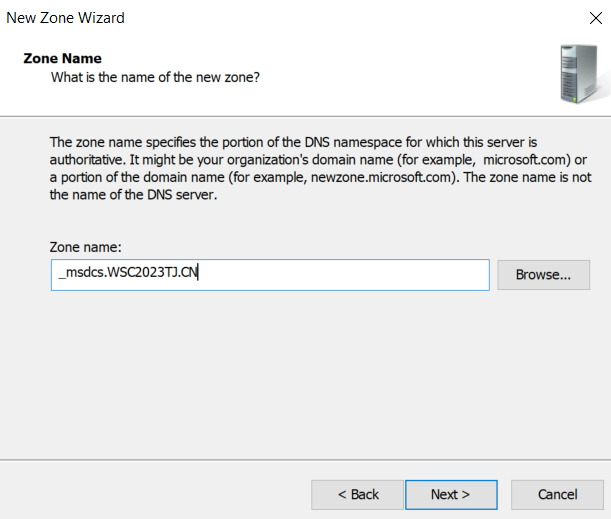Open the Browse... zone dialog
This screenshot has width=611, height=519.
pyautogui.click(x=543, y=275)
